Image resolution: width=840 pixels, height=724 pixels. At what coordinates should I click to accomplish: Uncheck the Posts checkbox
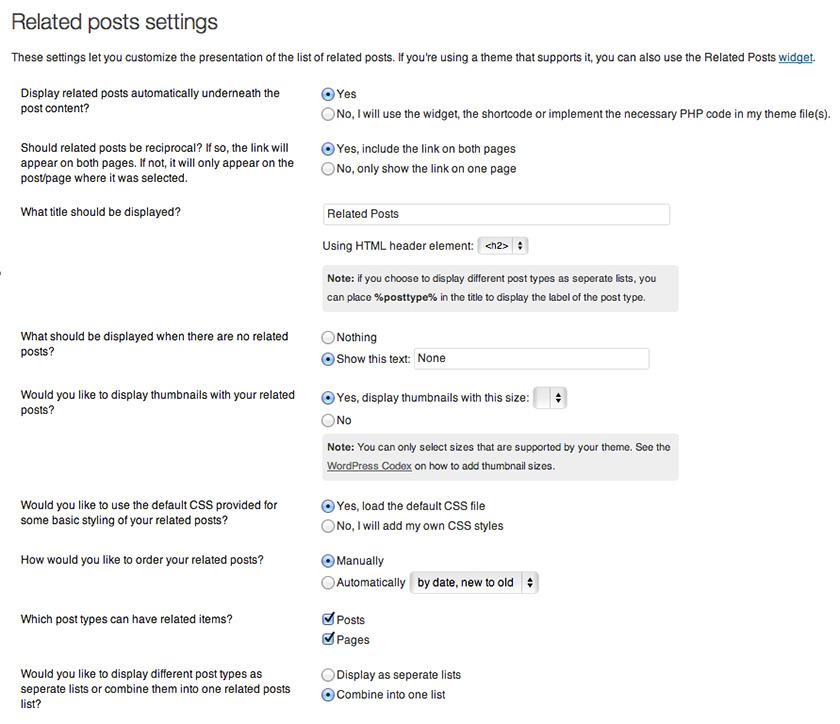328,620
